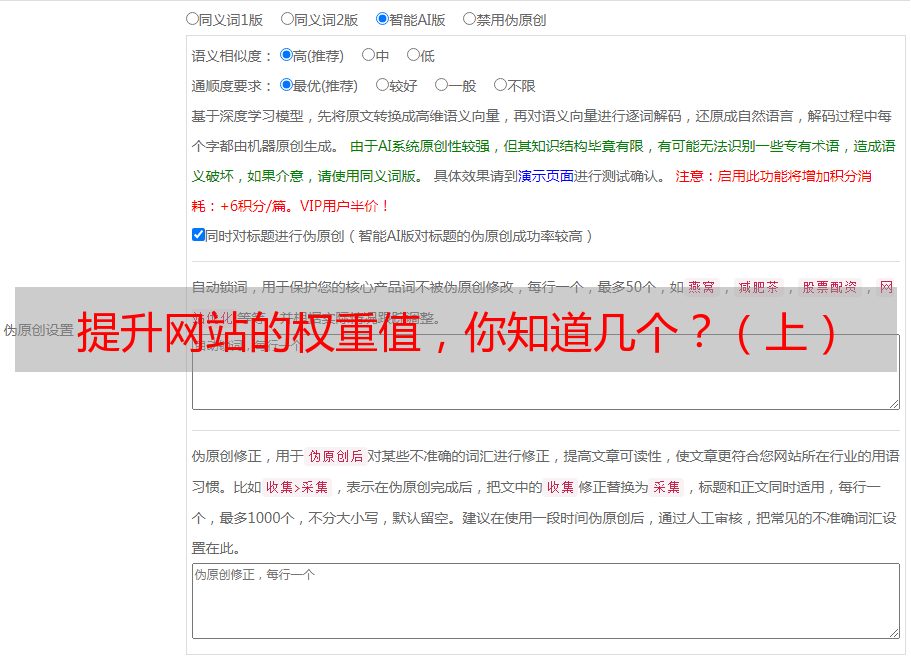Open the 演示页面 link

545,176
